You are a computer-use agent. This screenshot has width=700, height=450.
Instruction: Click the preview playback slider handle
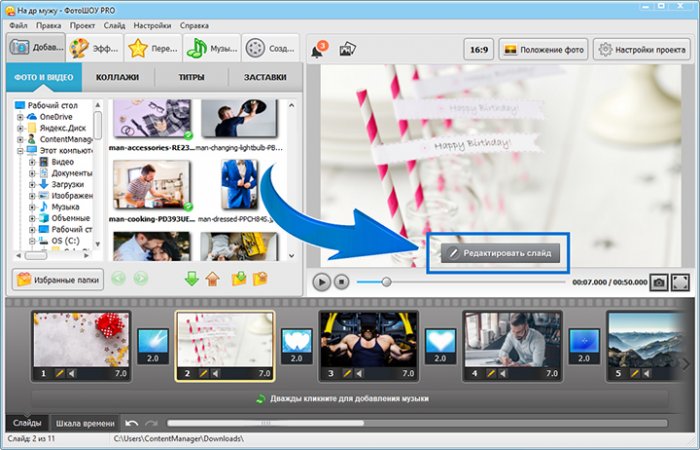(x=387, y=282)
